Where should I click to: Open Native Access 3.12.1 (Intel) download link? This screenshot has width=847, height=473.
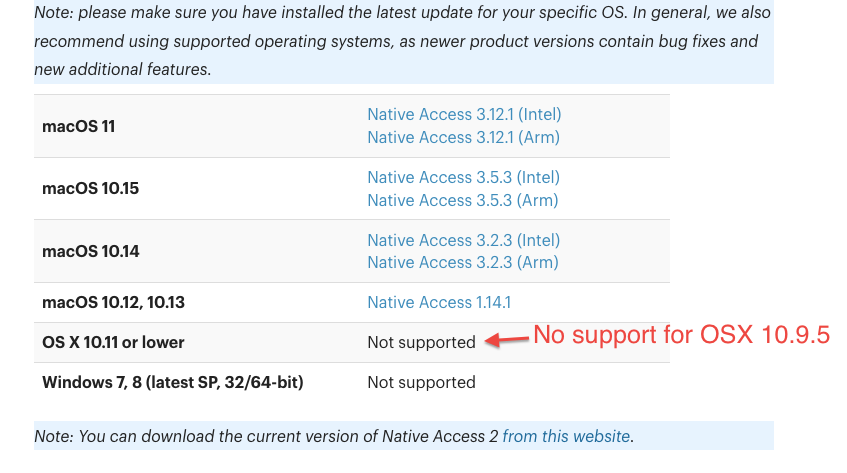(x=465, y=114)
